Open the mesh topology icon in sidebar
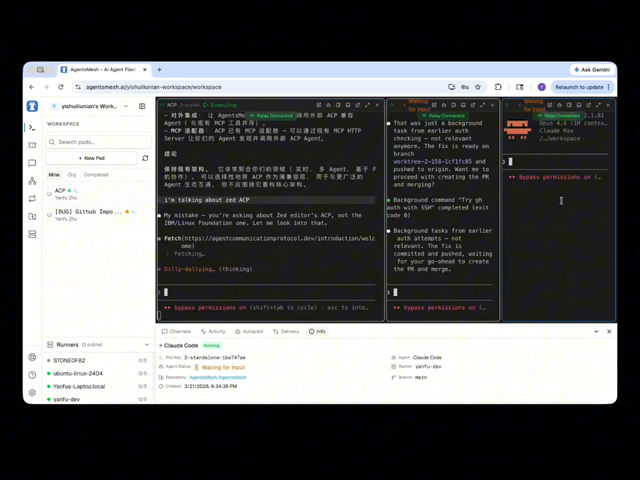This screenshot has width=640, height=480. click(x=32, y=181)
